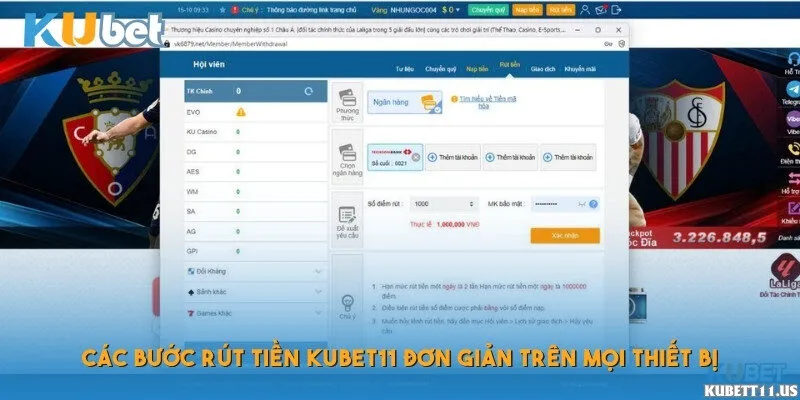The height and width of the screenshot is (400, 800).
Task: Click the Phương thức card icon
Action: click(347, 97)
